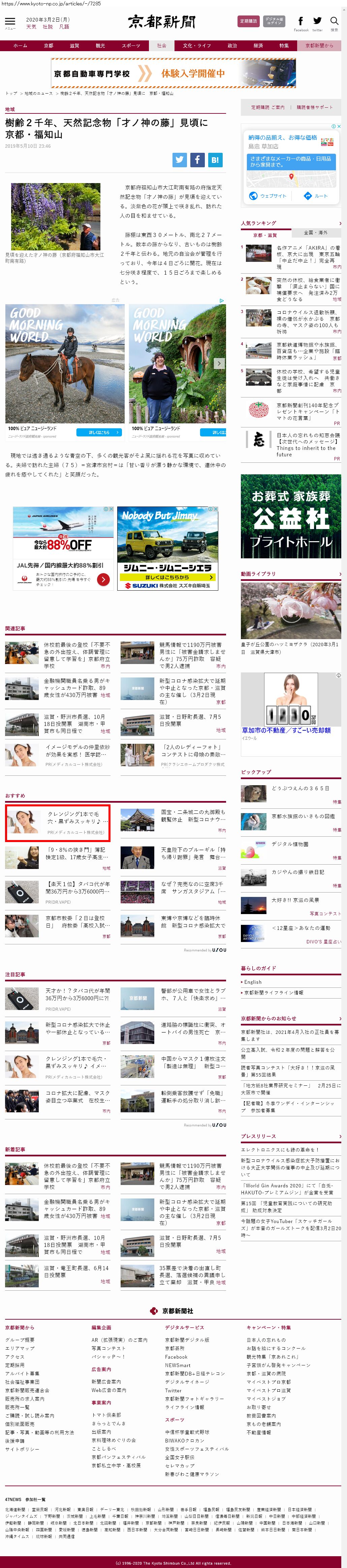Click the Facebook icon in header
The height and width of the screenshot is (1568, 347).
click(301, 21)
